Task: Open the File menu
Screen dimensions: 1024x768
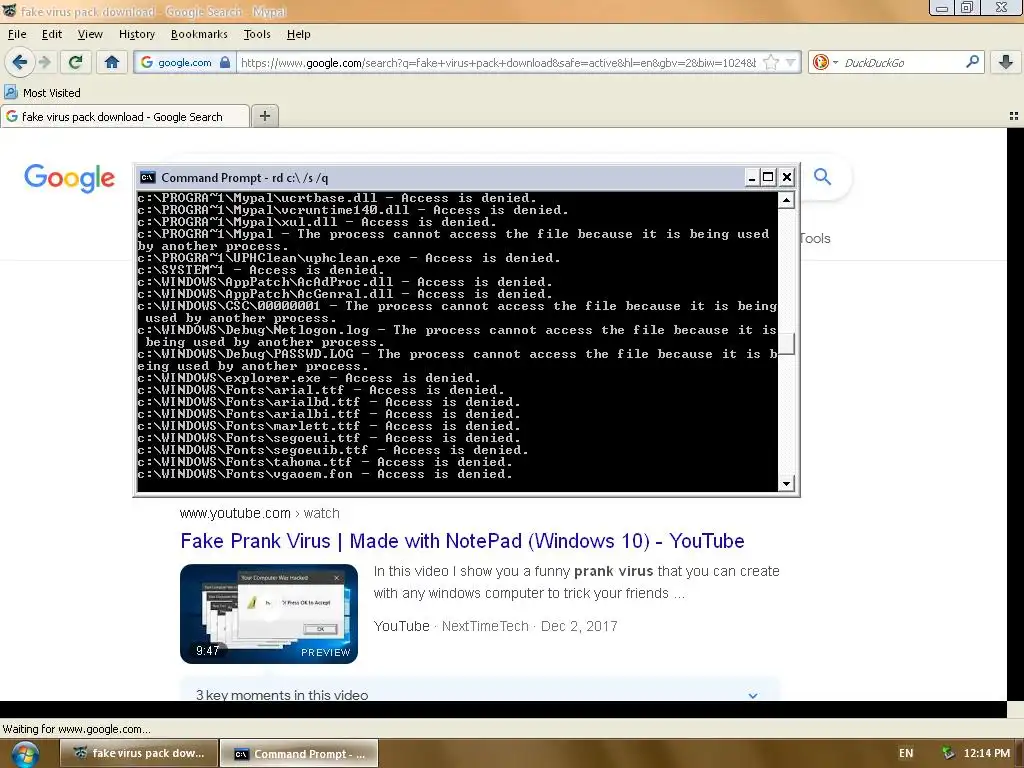Action: 17,34
